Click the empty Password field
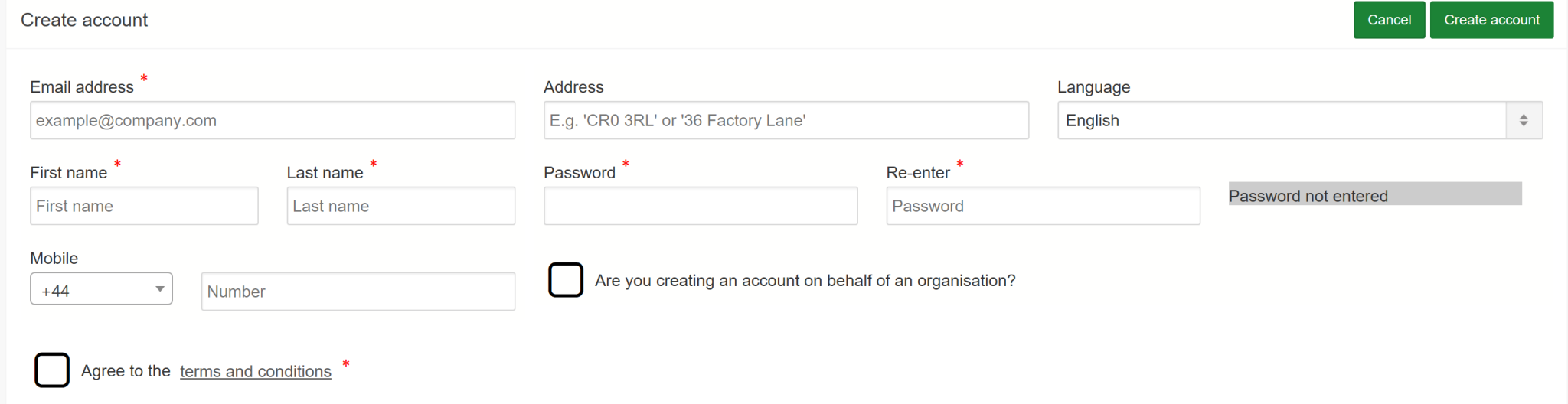The width and height of the screenshot is (1568, 404). click(701, 206)
